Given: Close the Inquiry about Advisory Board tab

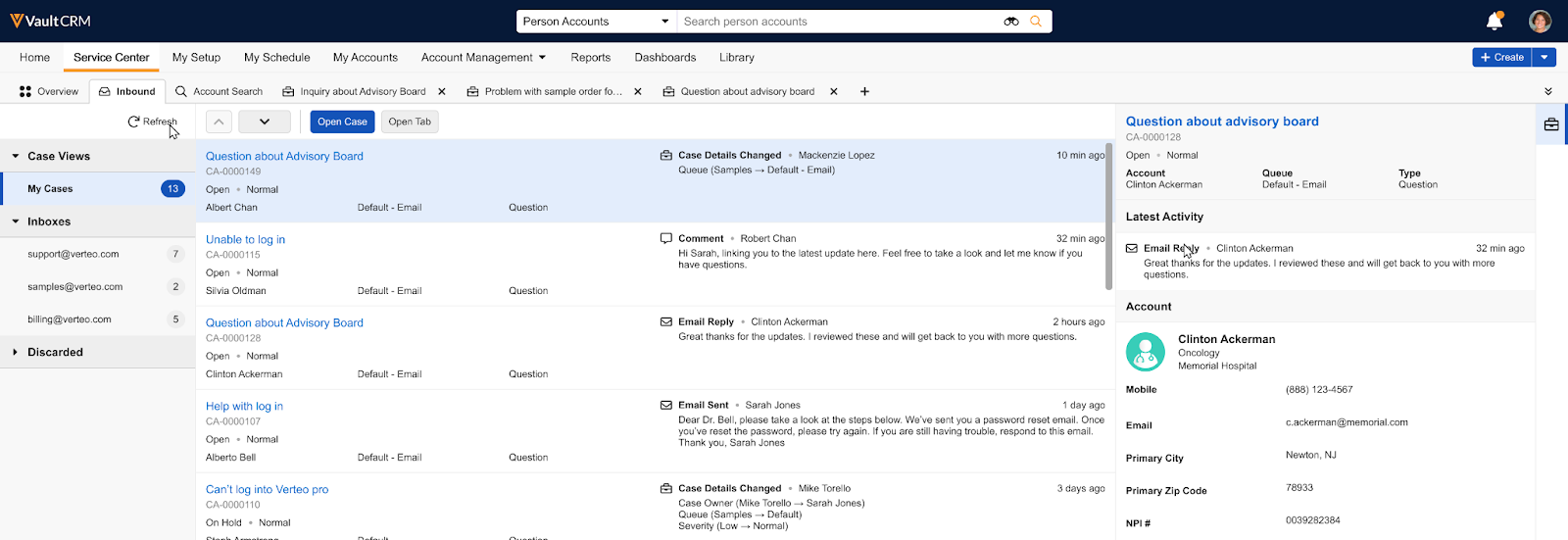Looking at the screenshot, I should (x=442, y=91).
